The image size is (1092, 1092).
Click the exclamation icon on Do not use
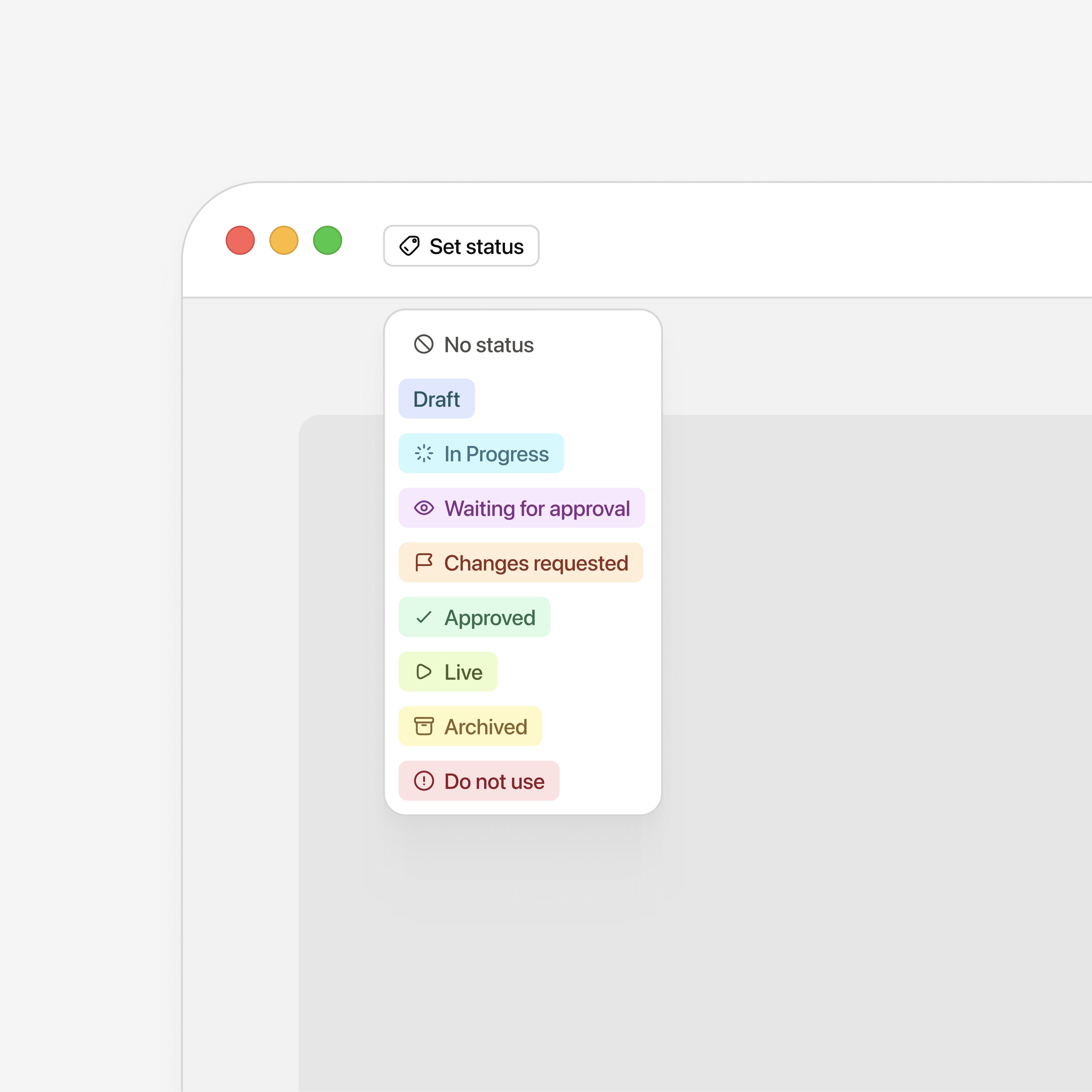pos(423,781)
